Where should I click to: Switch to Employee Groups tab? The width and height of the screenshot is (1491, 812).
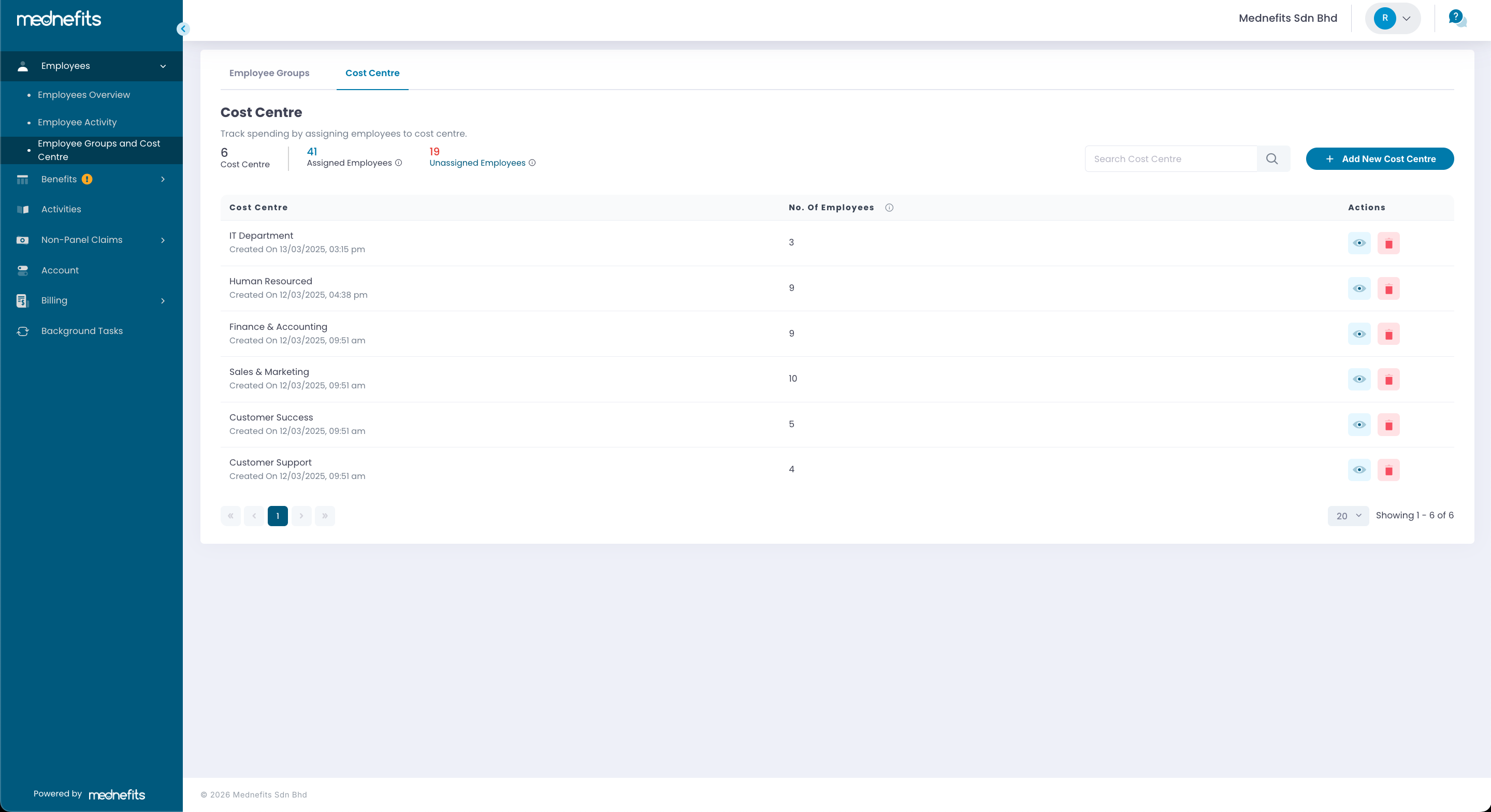tap(269, 73)
